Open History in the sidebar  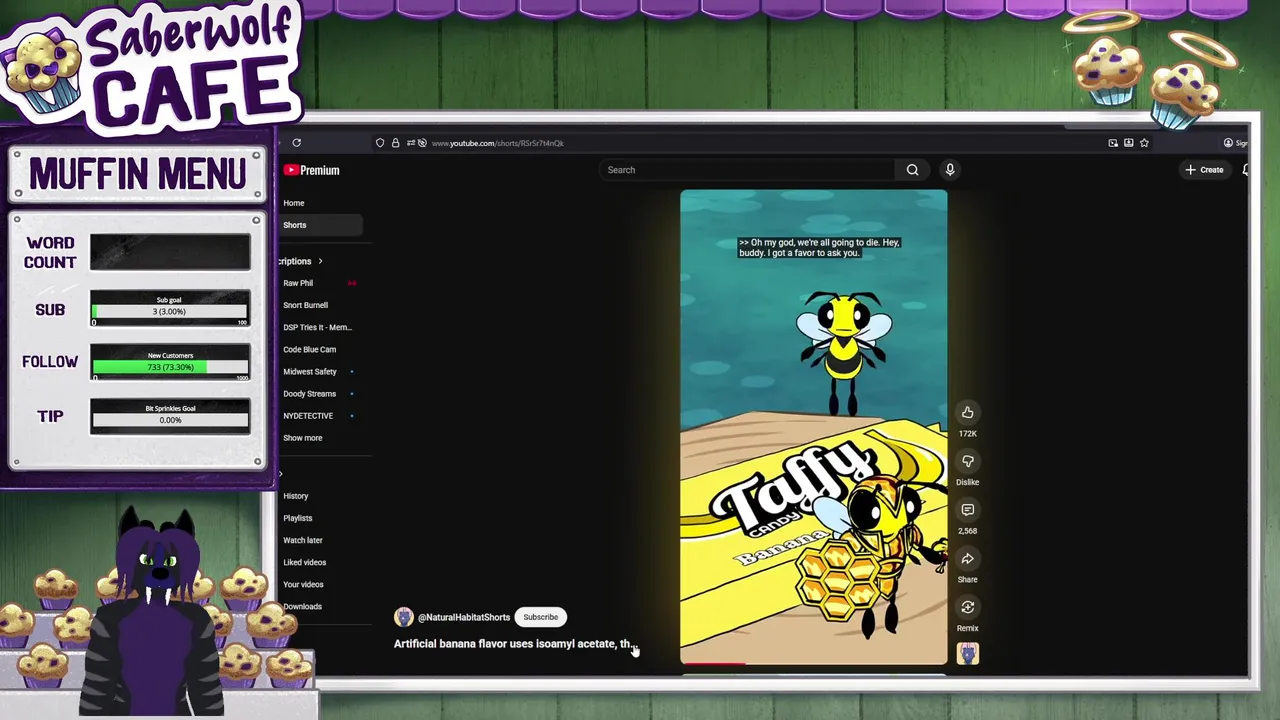tap(295, 496)
